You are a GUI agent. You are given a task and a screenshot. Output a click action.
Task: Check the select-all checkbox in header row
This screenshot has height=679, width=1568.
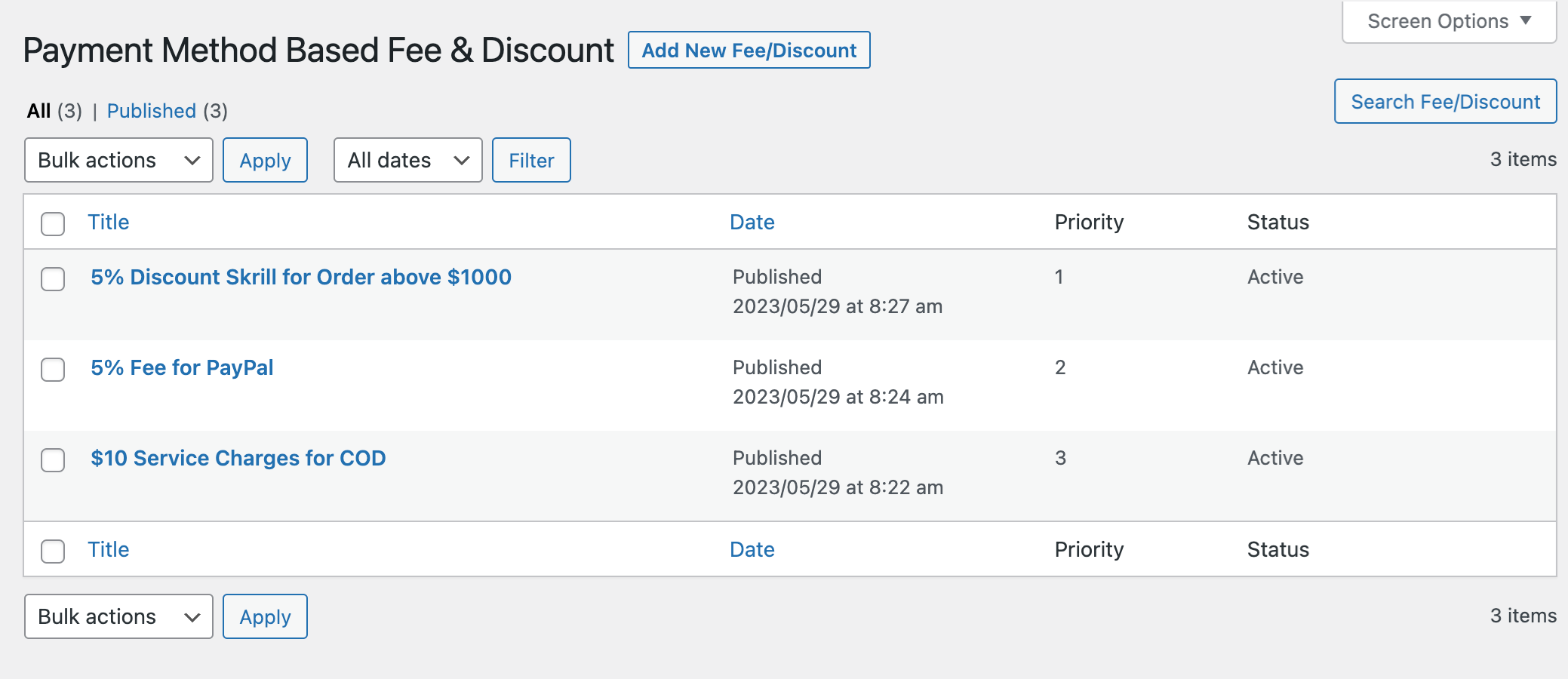pyautogui.click(x=53, y=223)
